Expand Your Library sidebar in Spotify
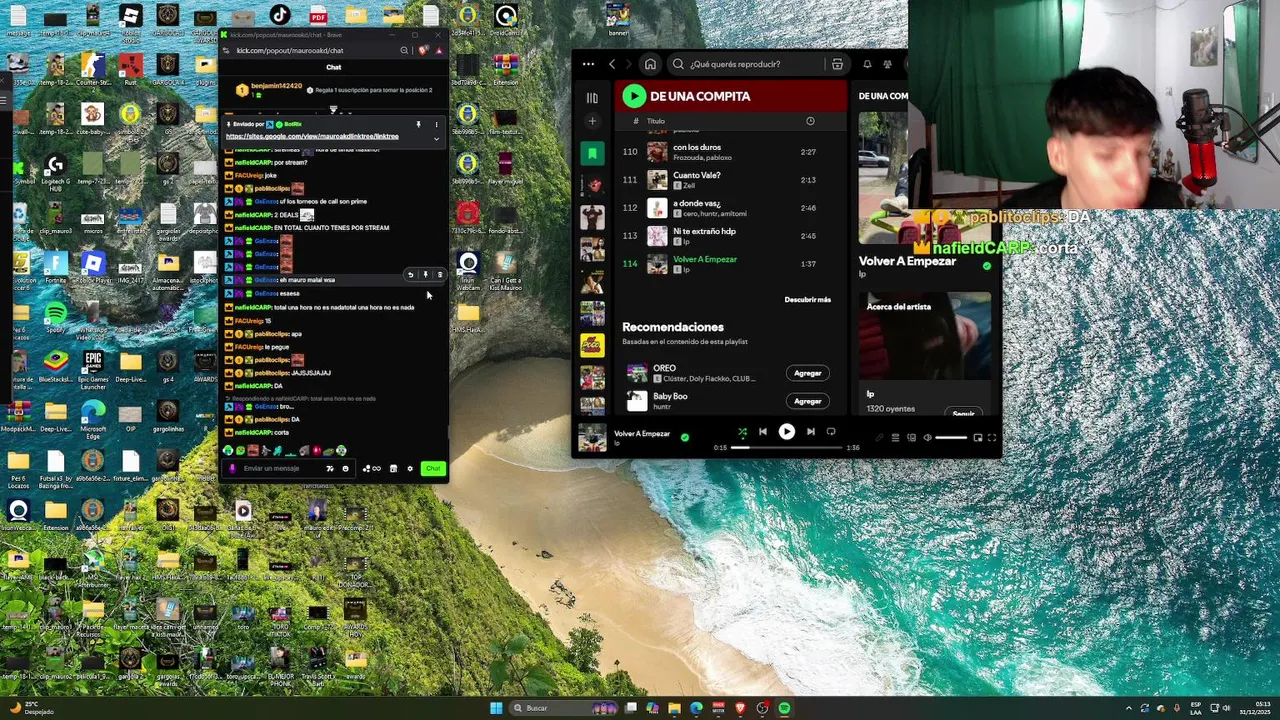1280x720 pixels. (x=592, y=98)
